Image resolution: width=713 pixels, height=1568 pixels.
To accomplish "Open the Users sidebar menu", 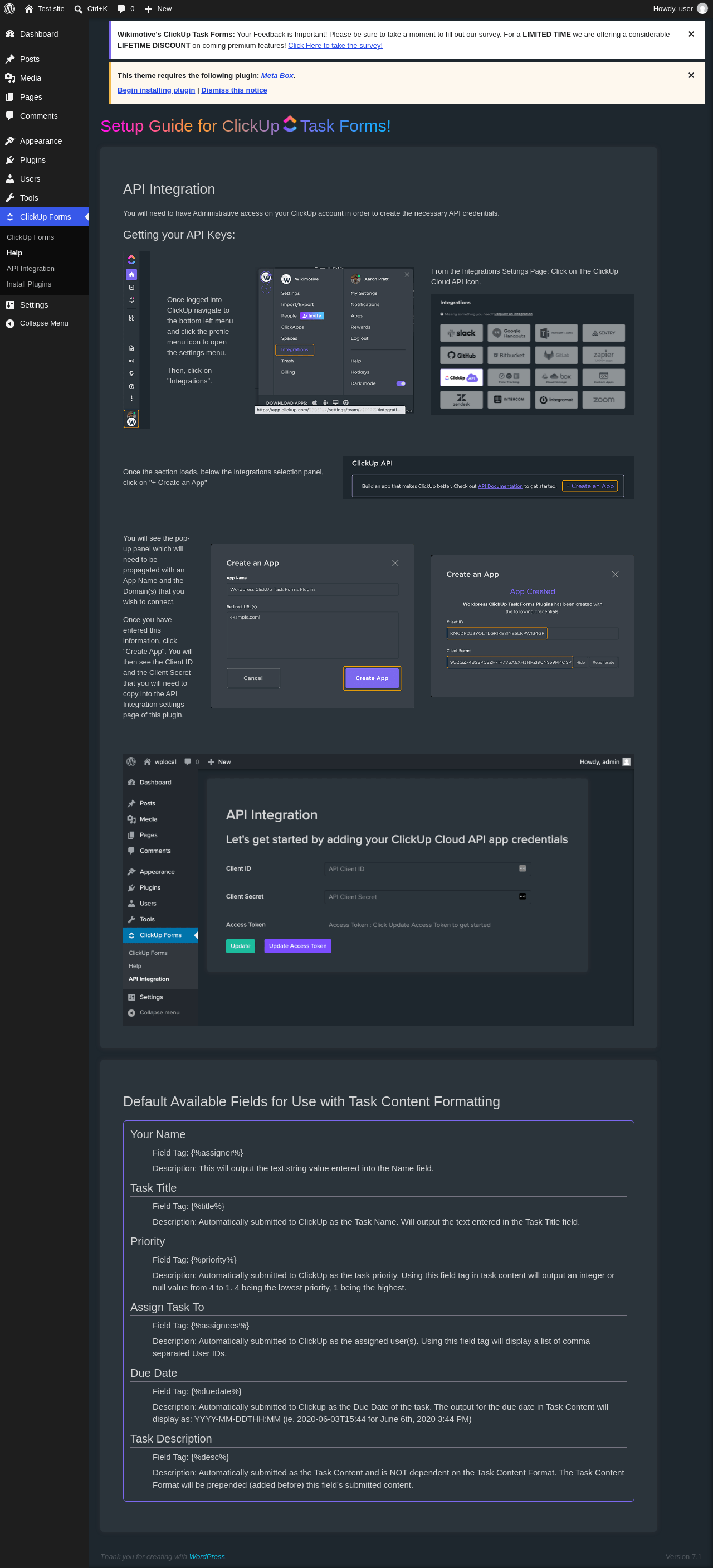I will (45, 178).
